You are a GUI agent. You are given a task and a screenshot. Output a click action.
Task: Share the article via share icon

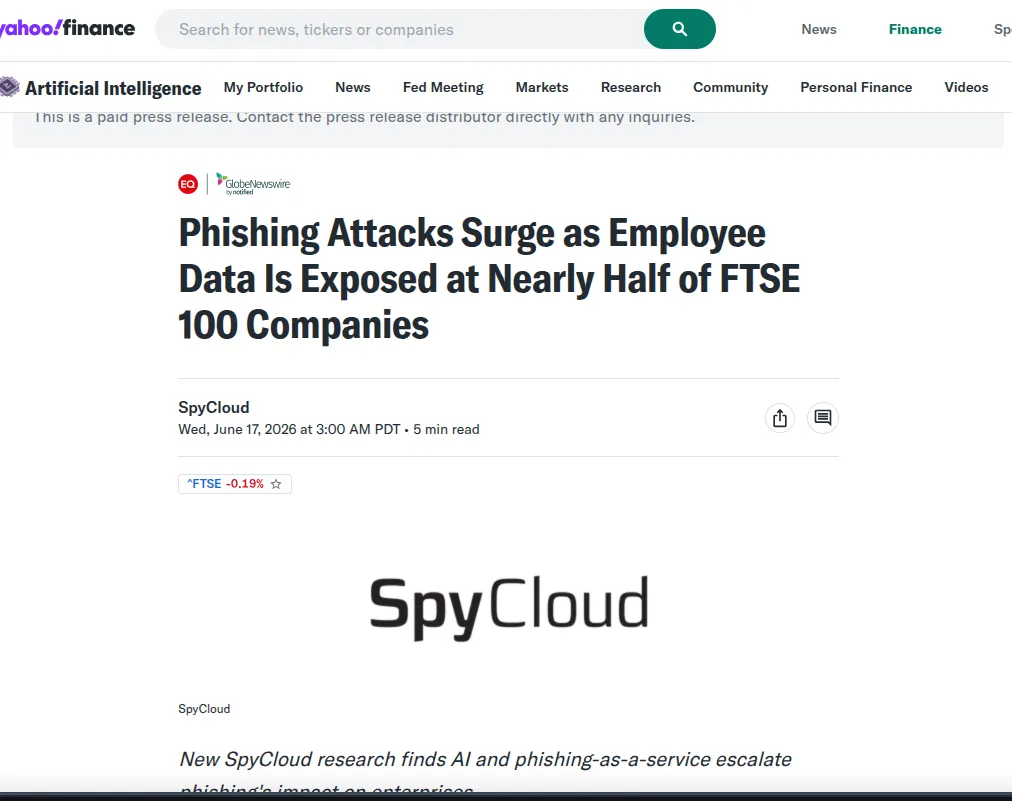point(780,418)
